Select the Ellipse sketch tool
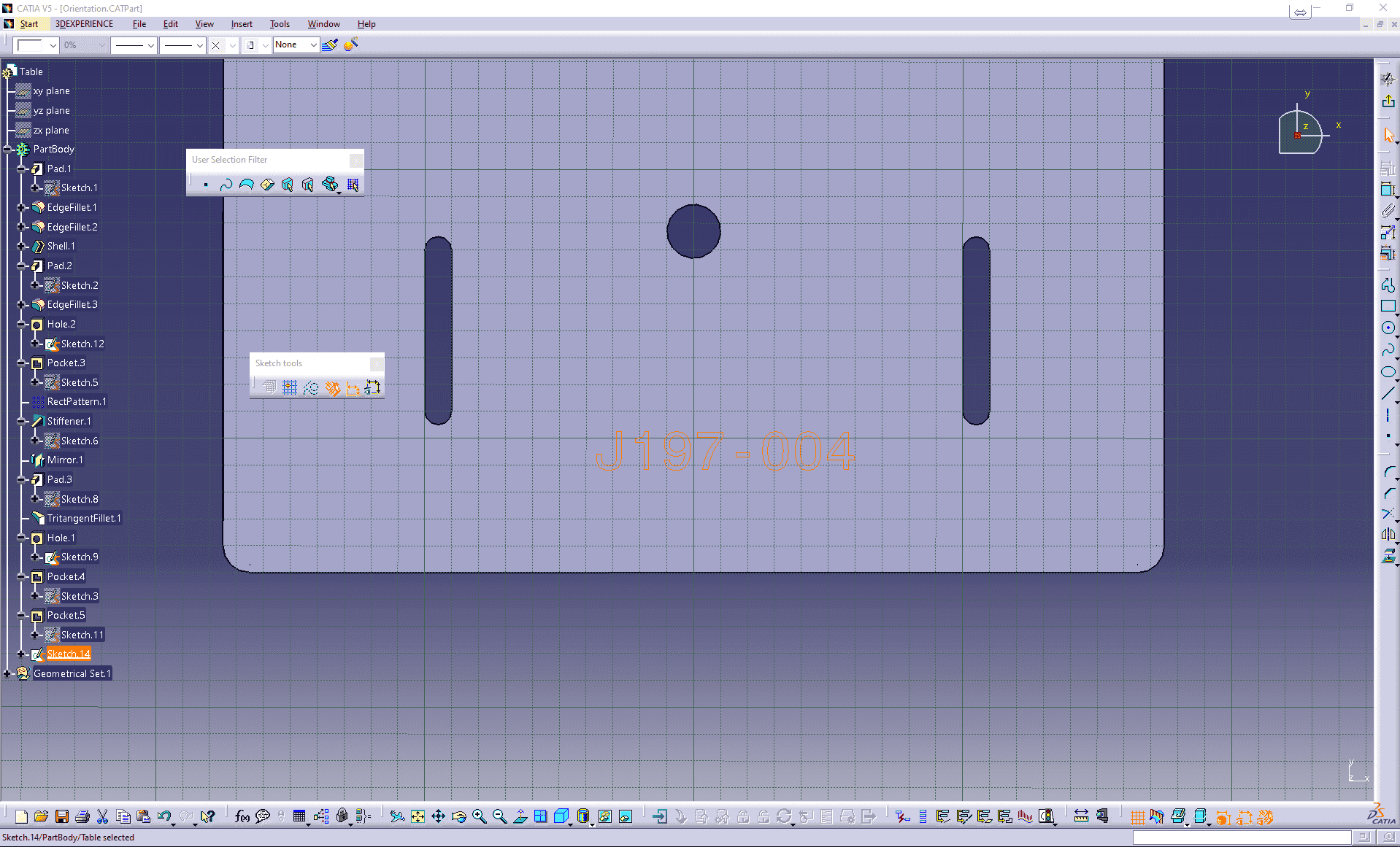 [1388, 372]
